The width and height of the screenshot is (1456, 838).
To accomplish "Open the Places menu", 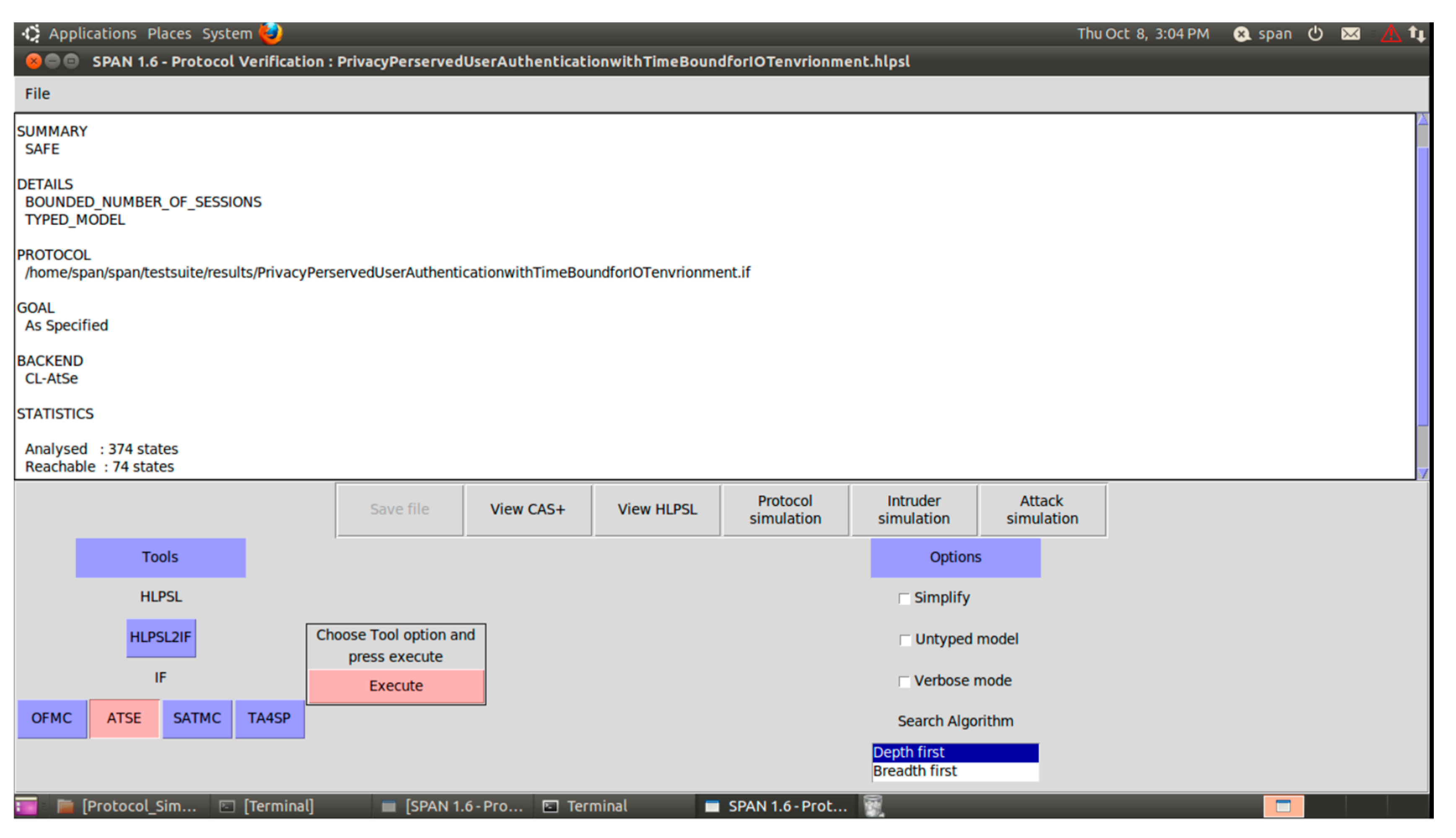I will [168, 34].
